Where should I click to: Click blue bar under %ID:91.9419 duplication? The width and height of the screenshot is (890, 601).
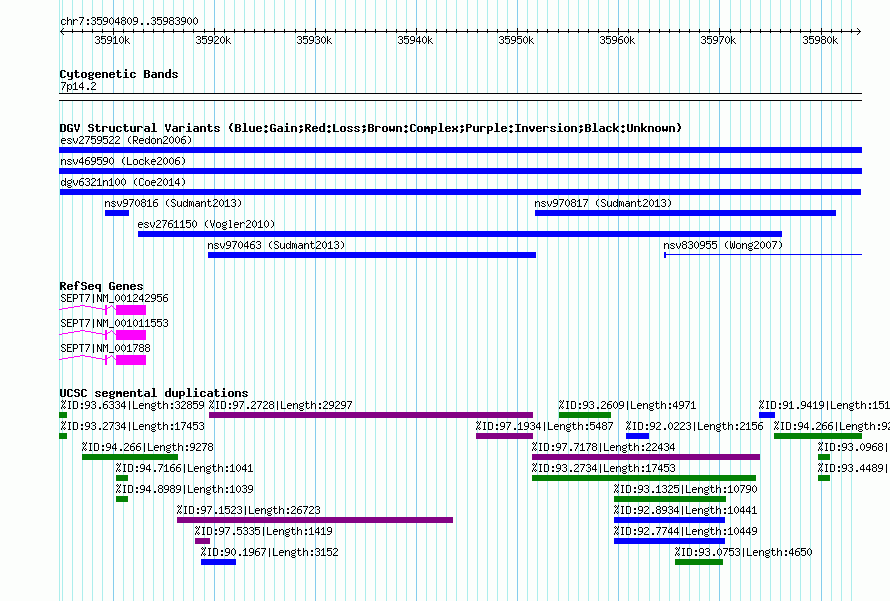pyautogui.click(x=767, y=415)
